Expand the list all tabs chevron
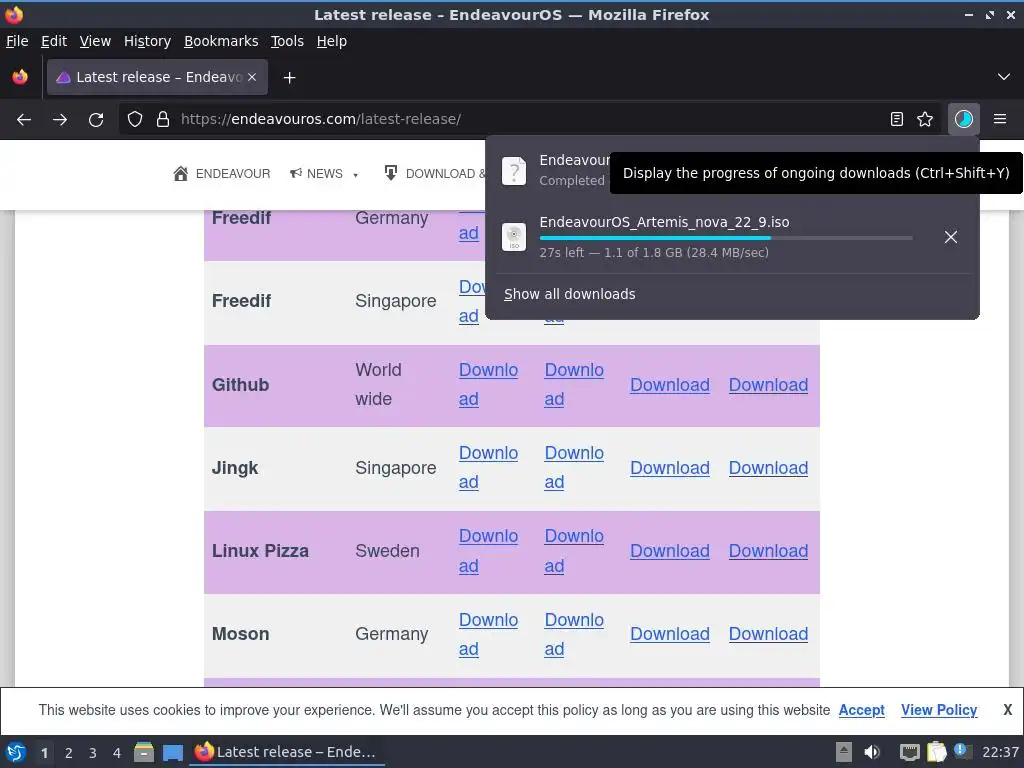This screenshot has width=1024, height=768. [1004, 77]
